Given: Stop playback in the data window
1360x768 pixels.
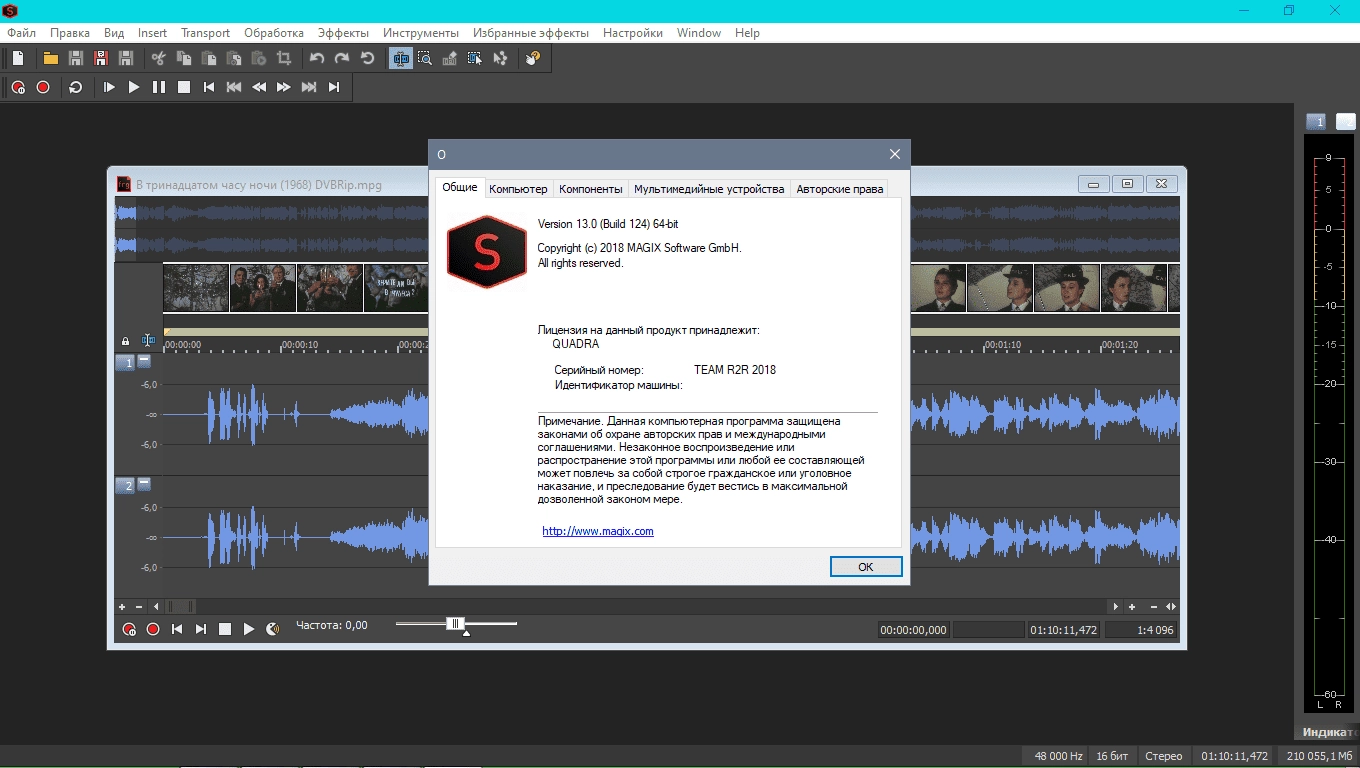Looking at the screenshot, I should click(x=225, y=629).
